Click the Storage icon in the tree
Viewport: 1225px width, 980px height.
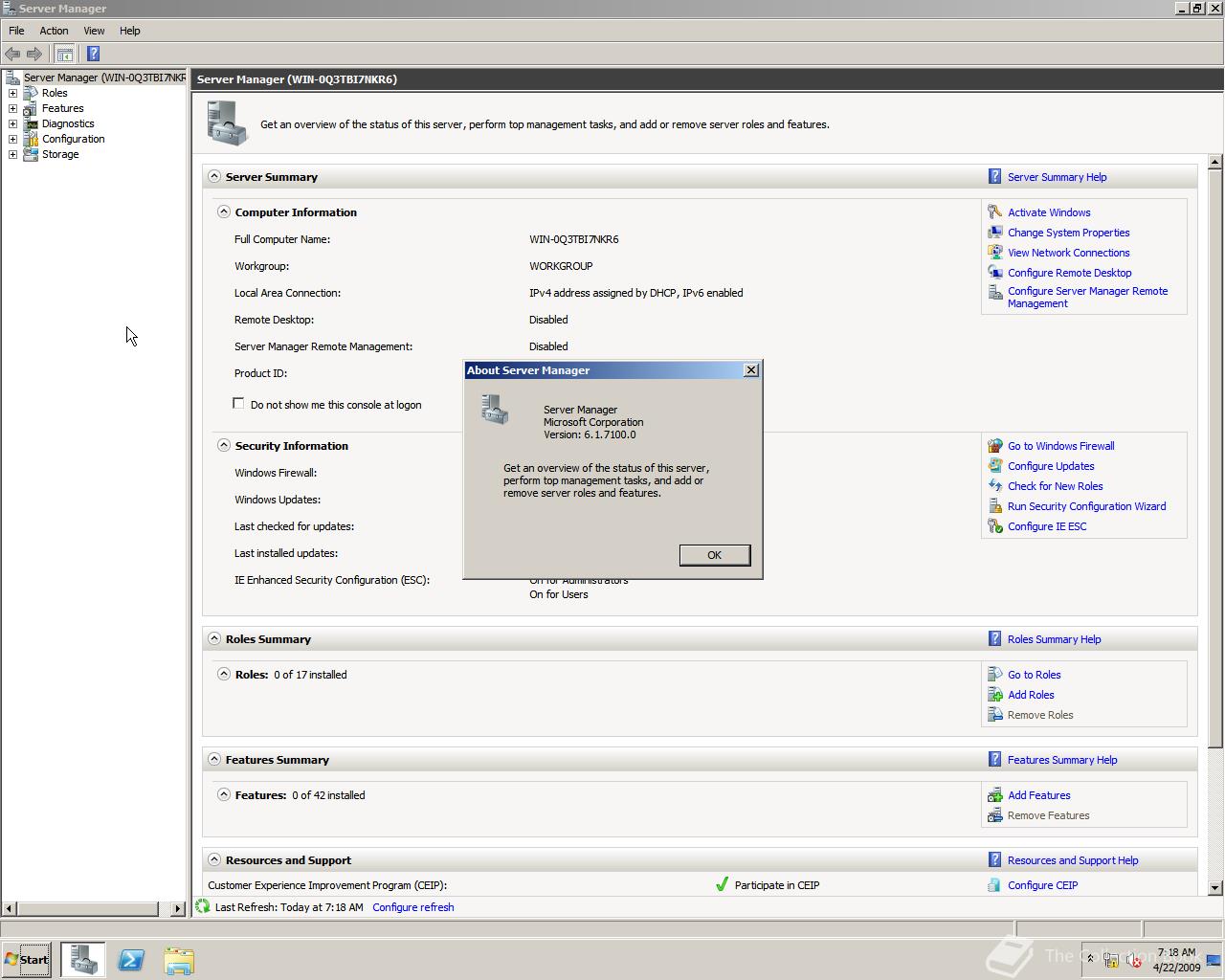31,154
